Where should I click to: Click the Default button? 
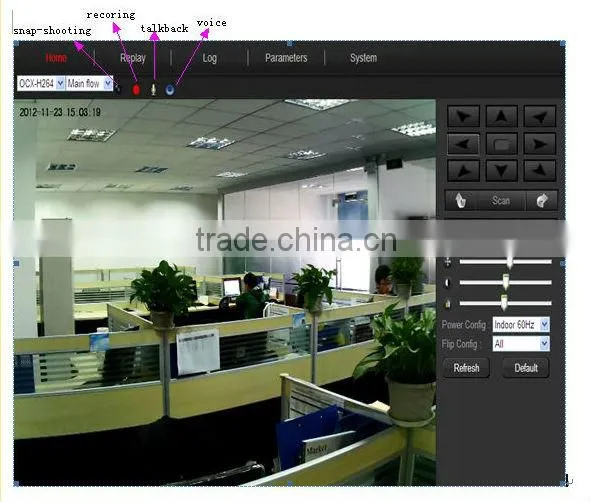[526, 367]
